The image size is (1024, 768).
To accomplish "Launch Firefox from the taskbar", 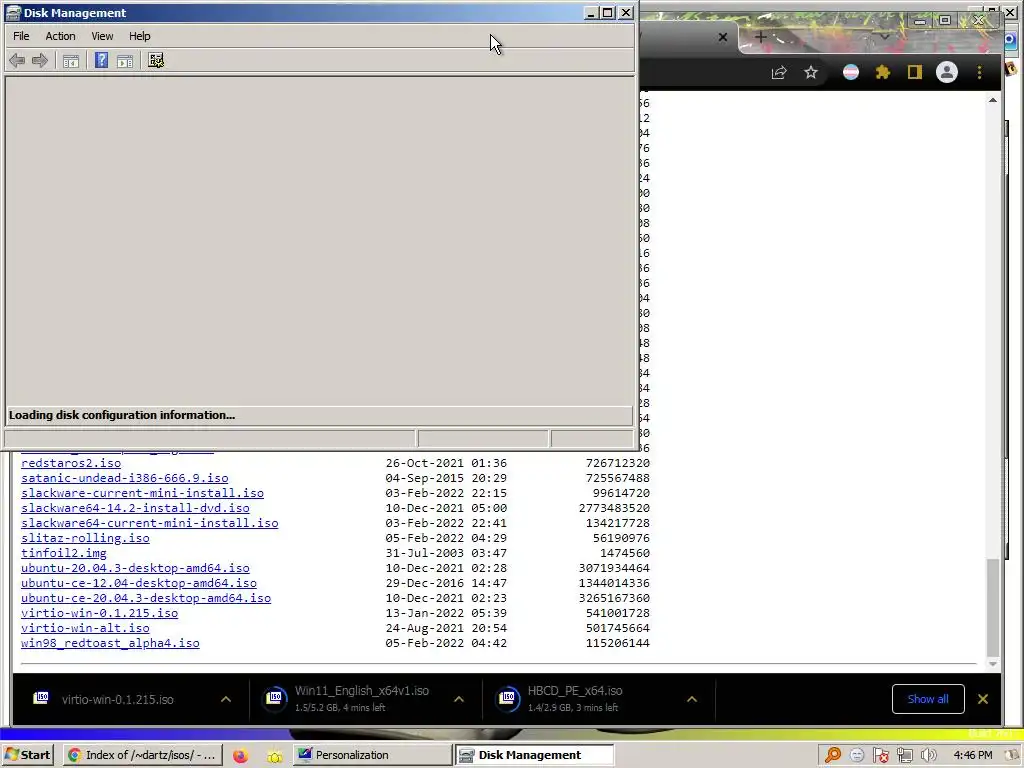I will 240,756.
